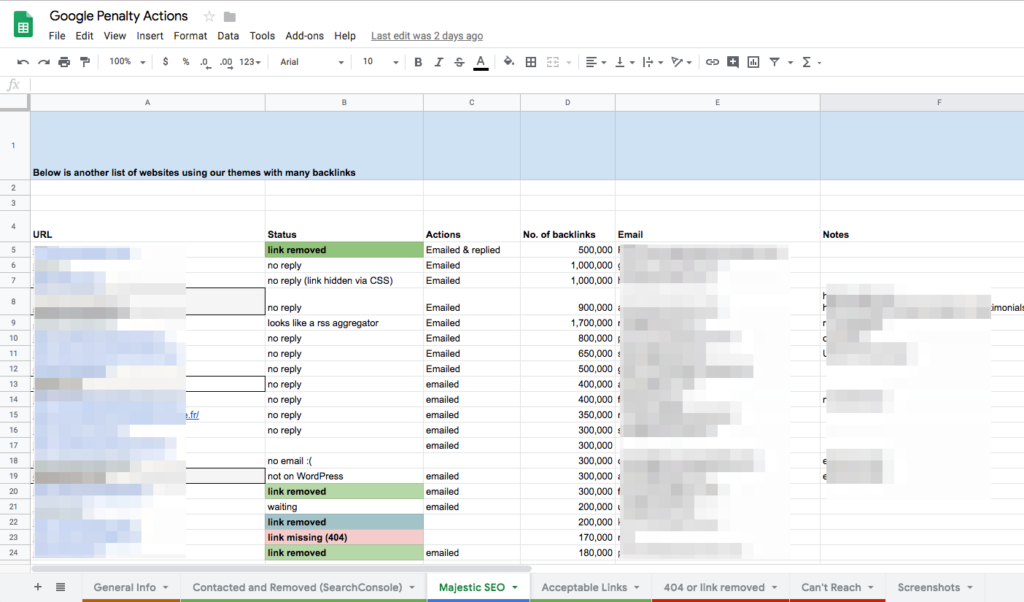1024x602 pixels.
Task: Open the Majestic SEO tab options arrow
Action: (x=515, y=588)
